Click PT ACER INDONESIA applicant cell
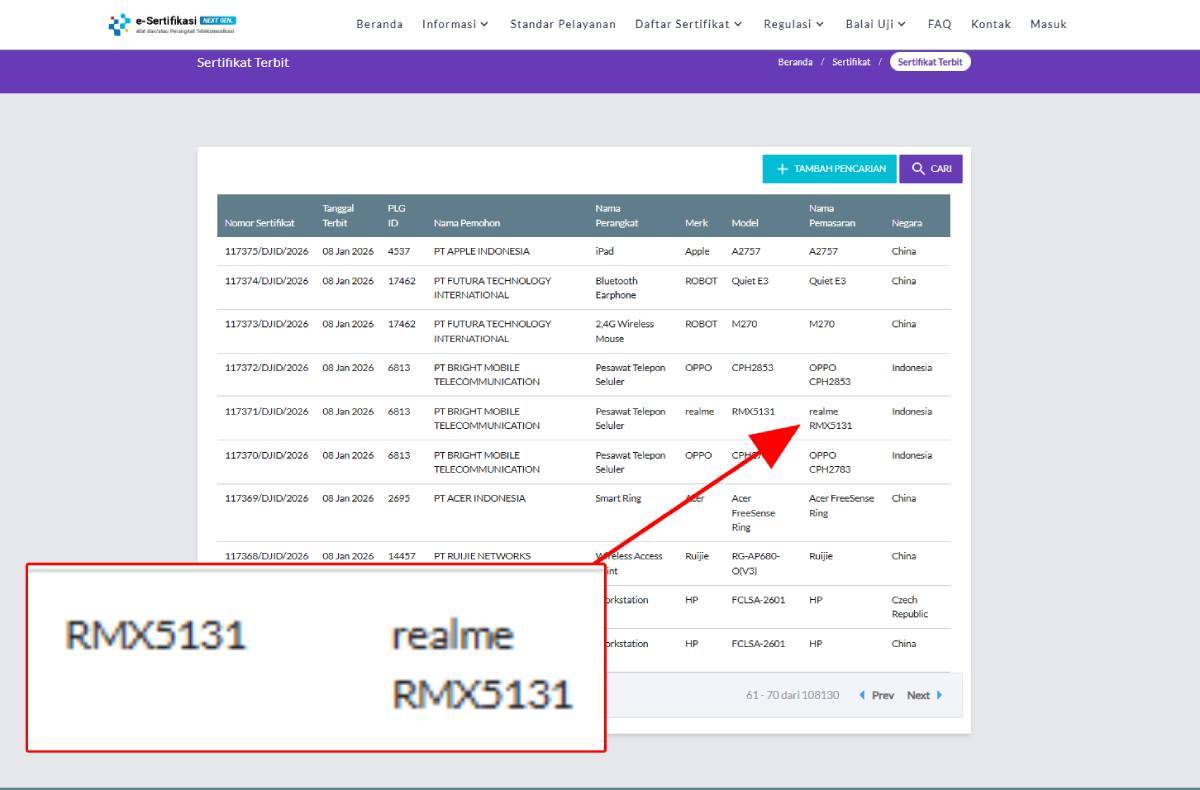This screenshot has height=790, width=1200. 480,498
